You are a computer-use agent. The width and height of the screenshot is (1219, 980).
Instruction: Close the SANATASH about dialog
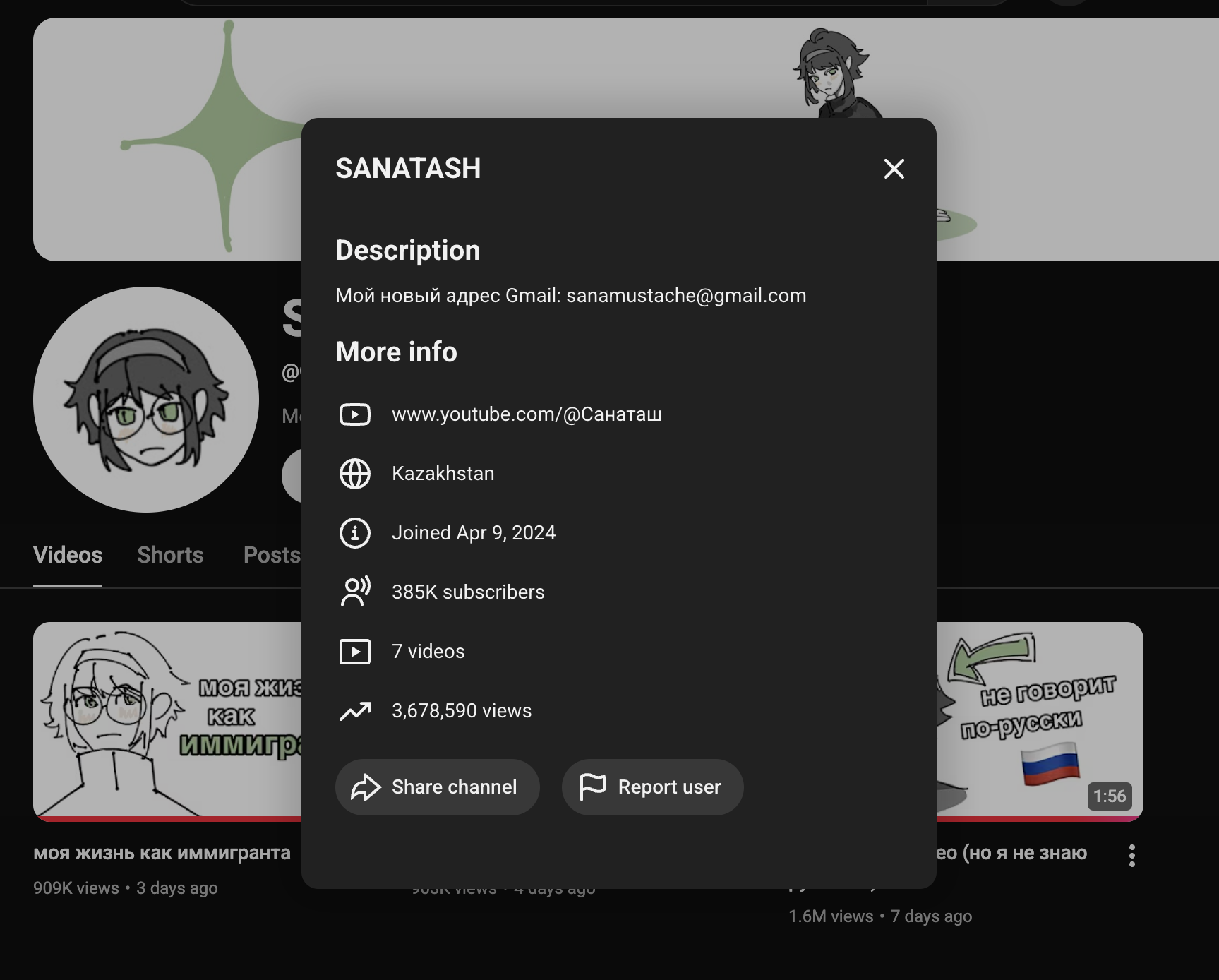tap(894, 169)
